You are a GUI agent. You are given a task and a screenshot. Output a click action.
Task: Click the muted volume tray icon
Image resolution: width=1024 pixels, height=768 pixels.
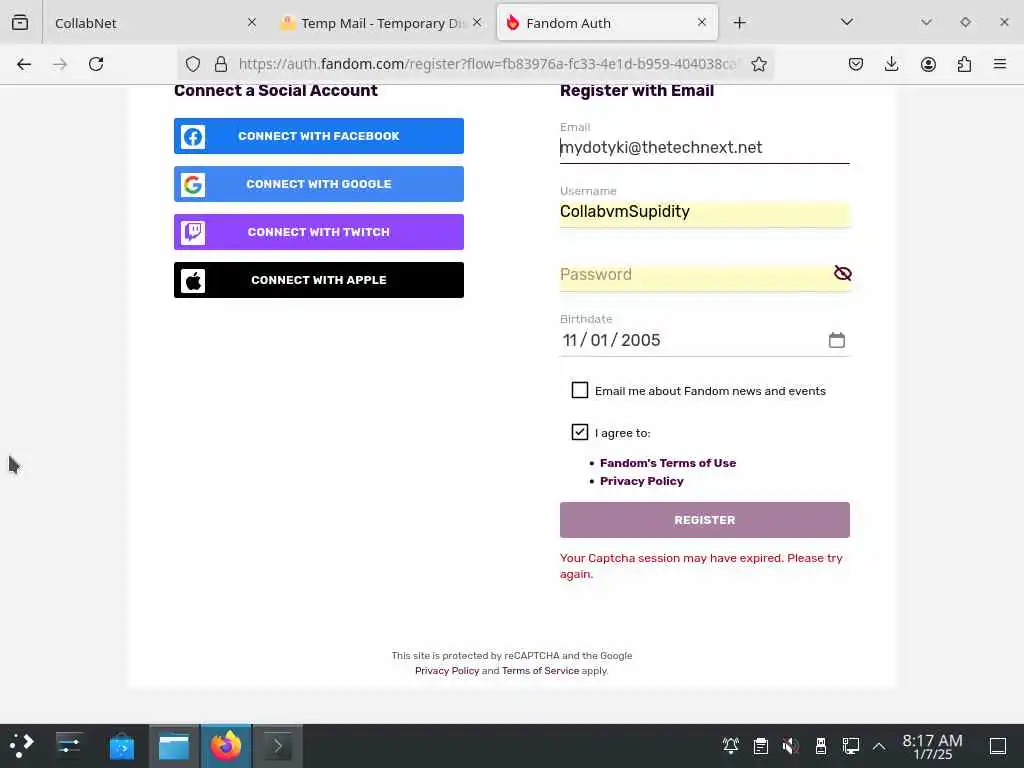(x=791, y=746)
